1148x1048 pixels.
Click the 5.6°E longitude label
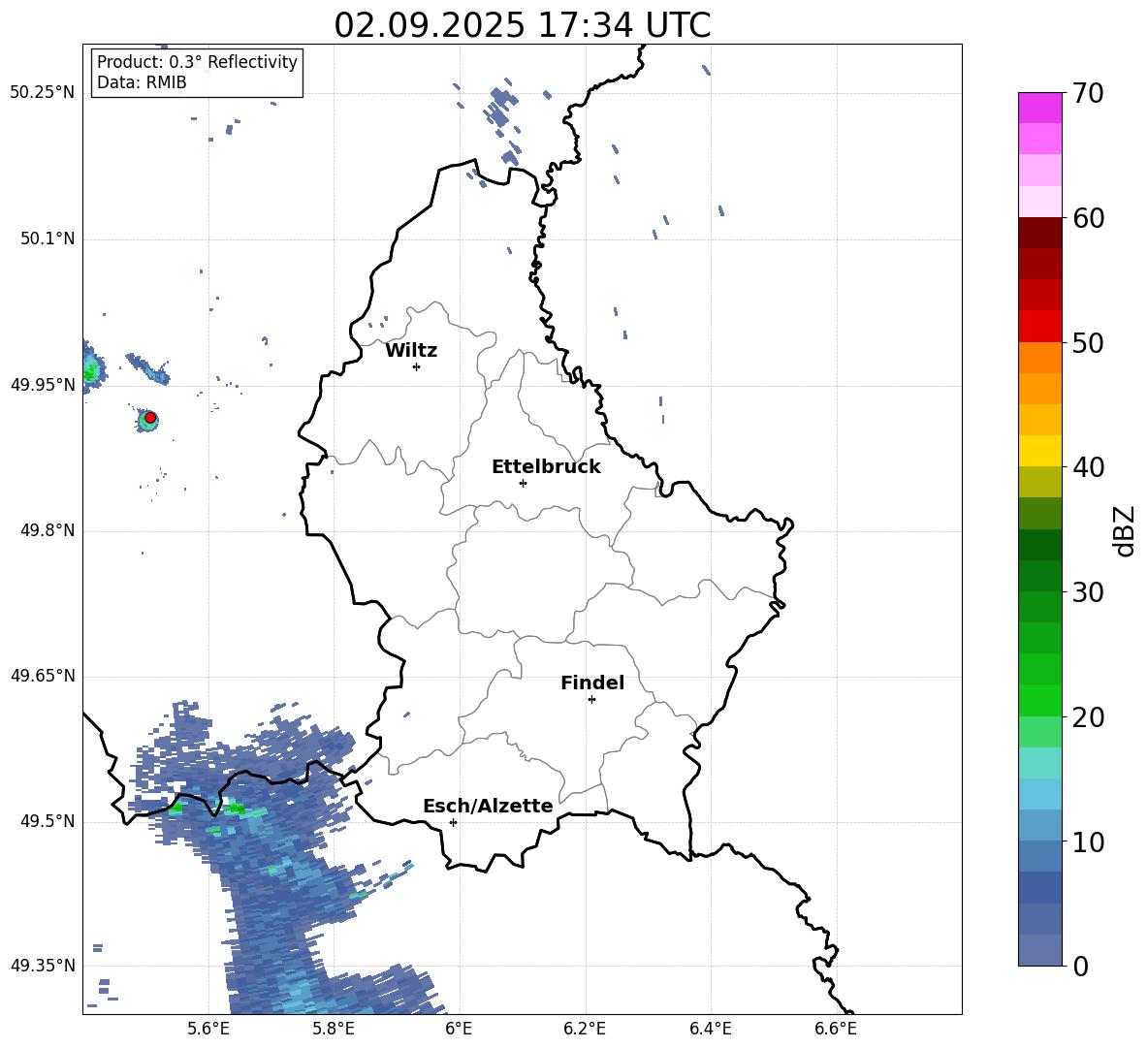(x=208, y=1029)
